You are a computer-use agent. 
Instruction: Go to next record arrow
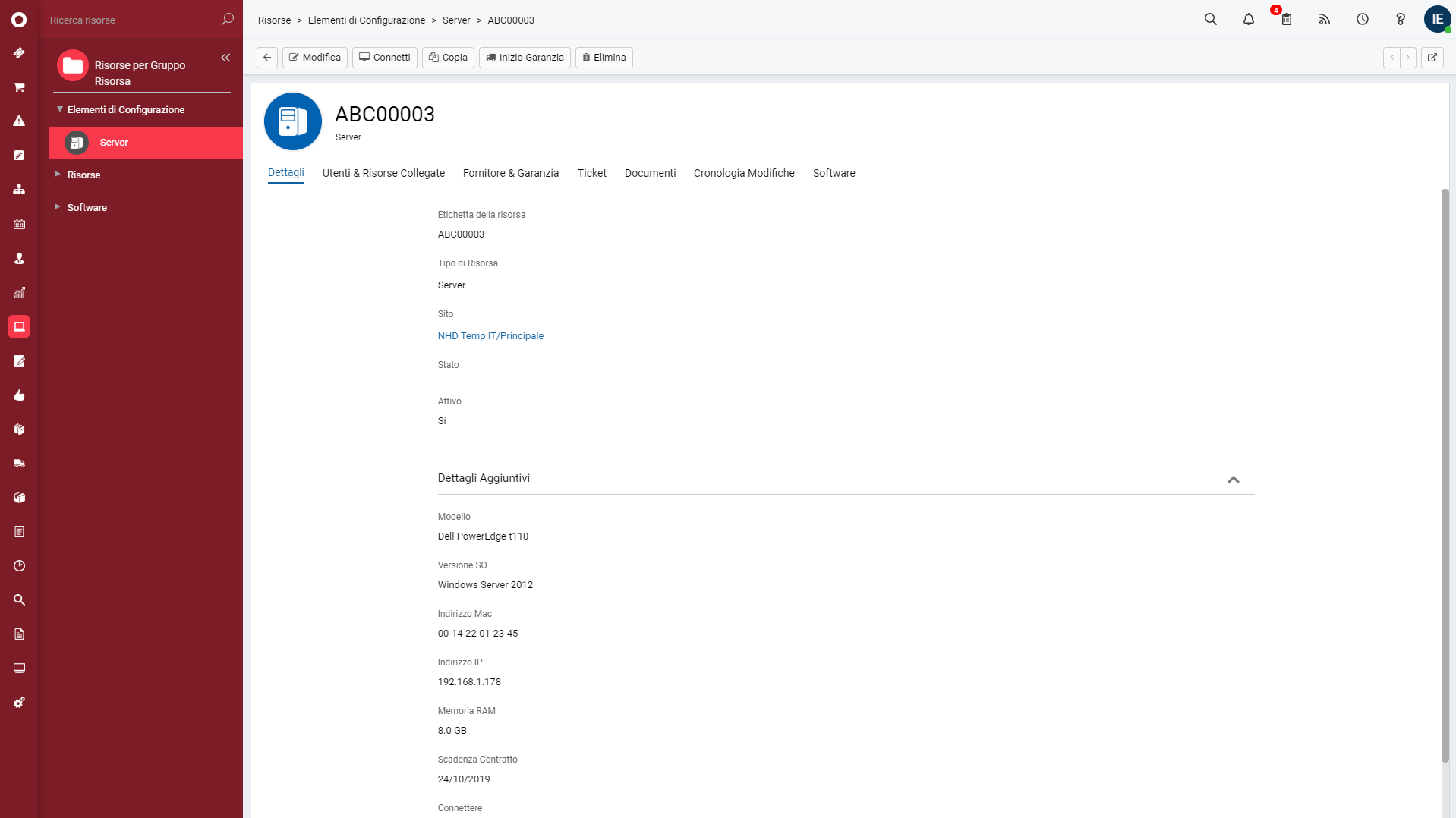(1408, 58)
